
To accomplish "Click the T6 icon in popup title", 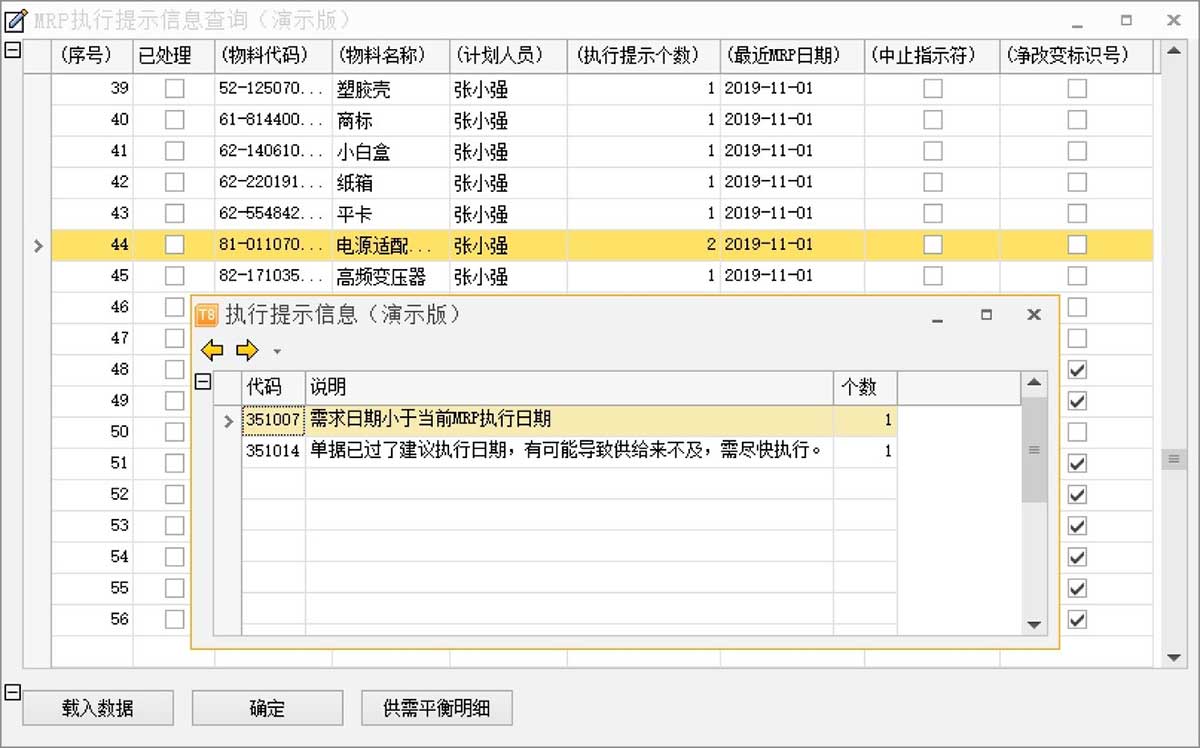I will 206,315.
